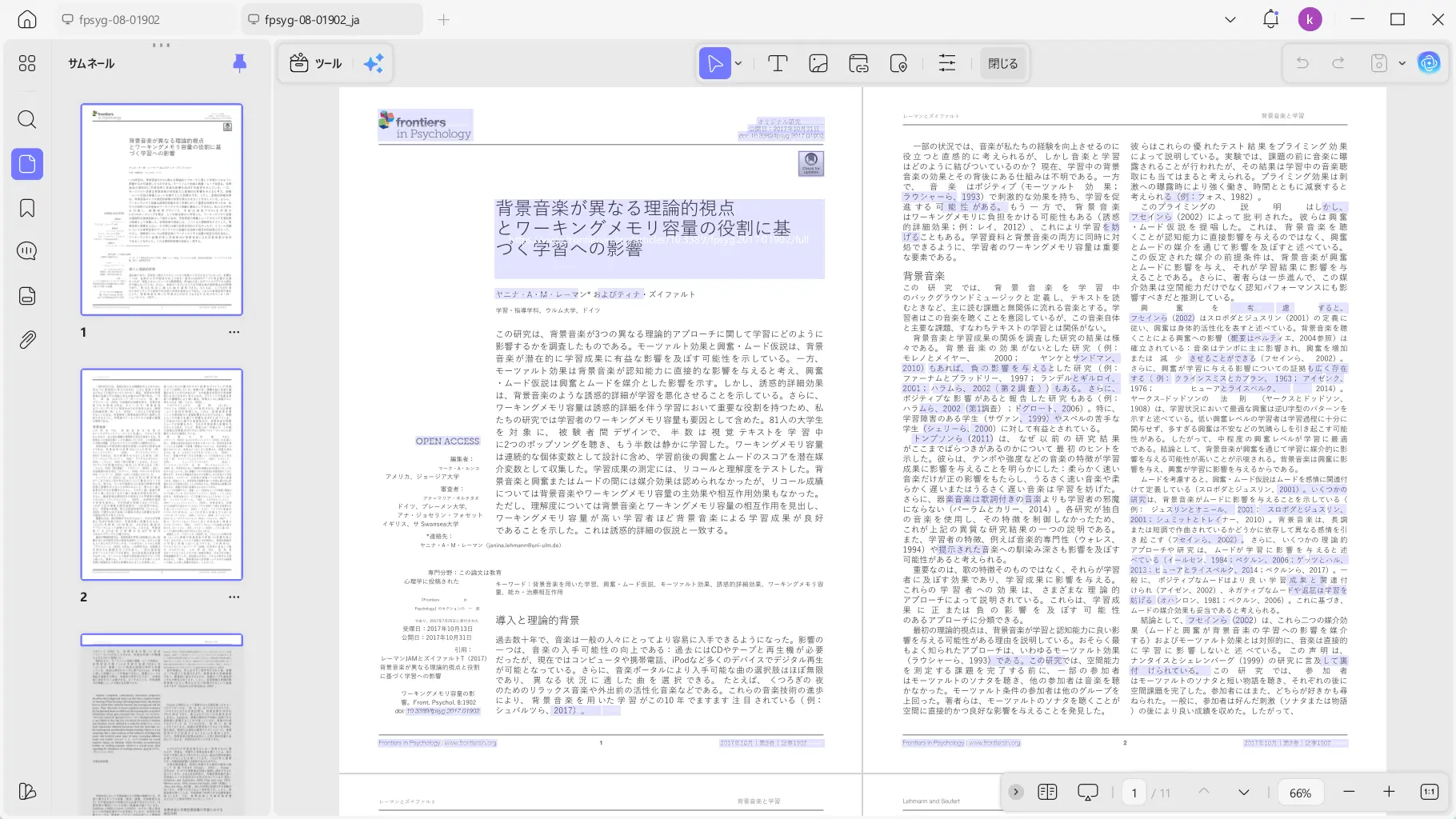Open the alignment settings tool
The image size is (1456, 819).
point(947,63)
